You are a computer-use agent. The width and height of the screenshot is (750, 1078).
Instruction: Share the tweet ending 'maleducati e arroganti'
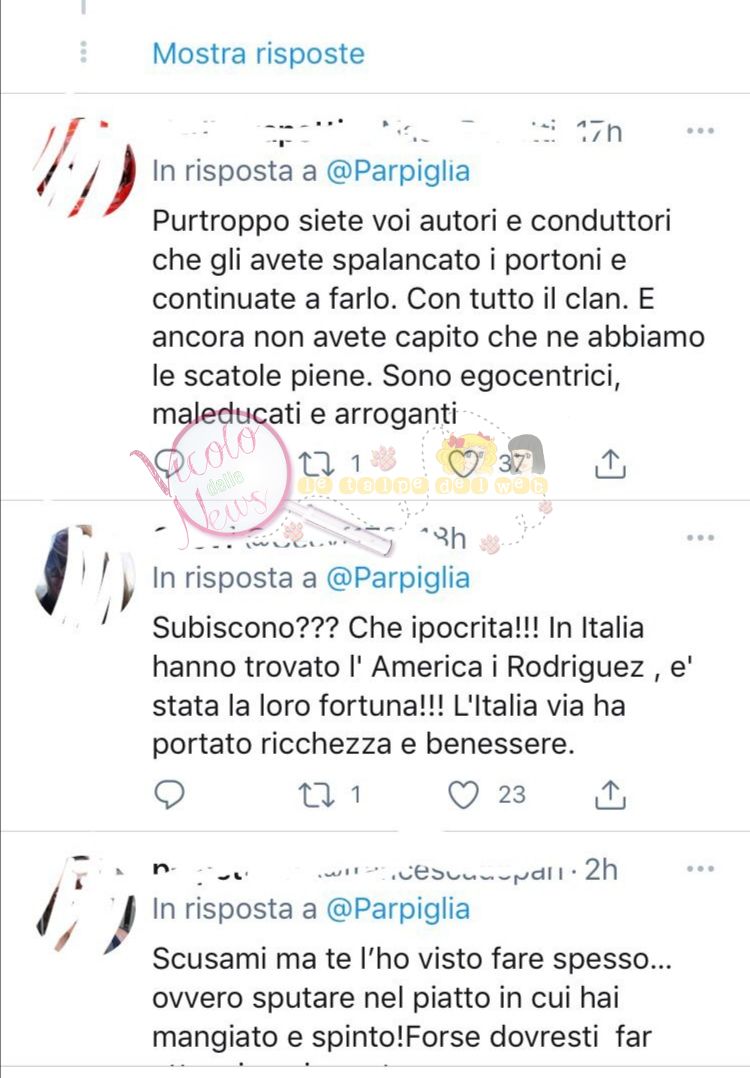pyautogui.click(x=609, y=464)
